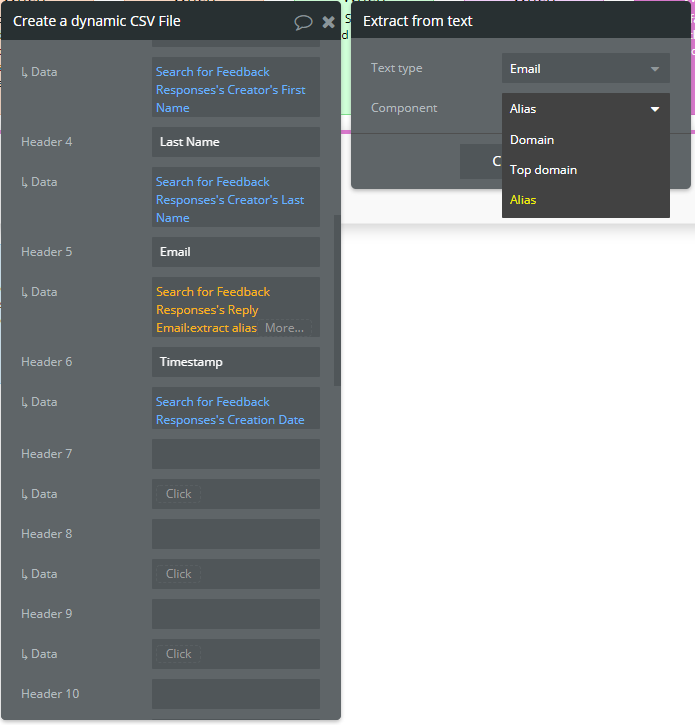Click the Header 7 Data Click placeholder
695x725 pixels.
(x=178, y=494)
